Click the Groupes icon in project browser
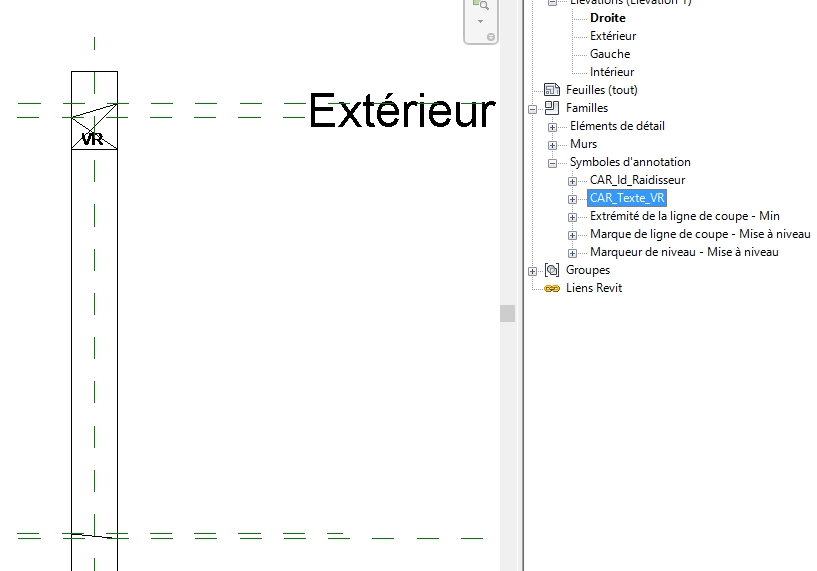The image size is (817, 571). [551, 270]
